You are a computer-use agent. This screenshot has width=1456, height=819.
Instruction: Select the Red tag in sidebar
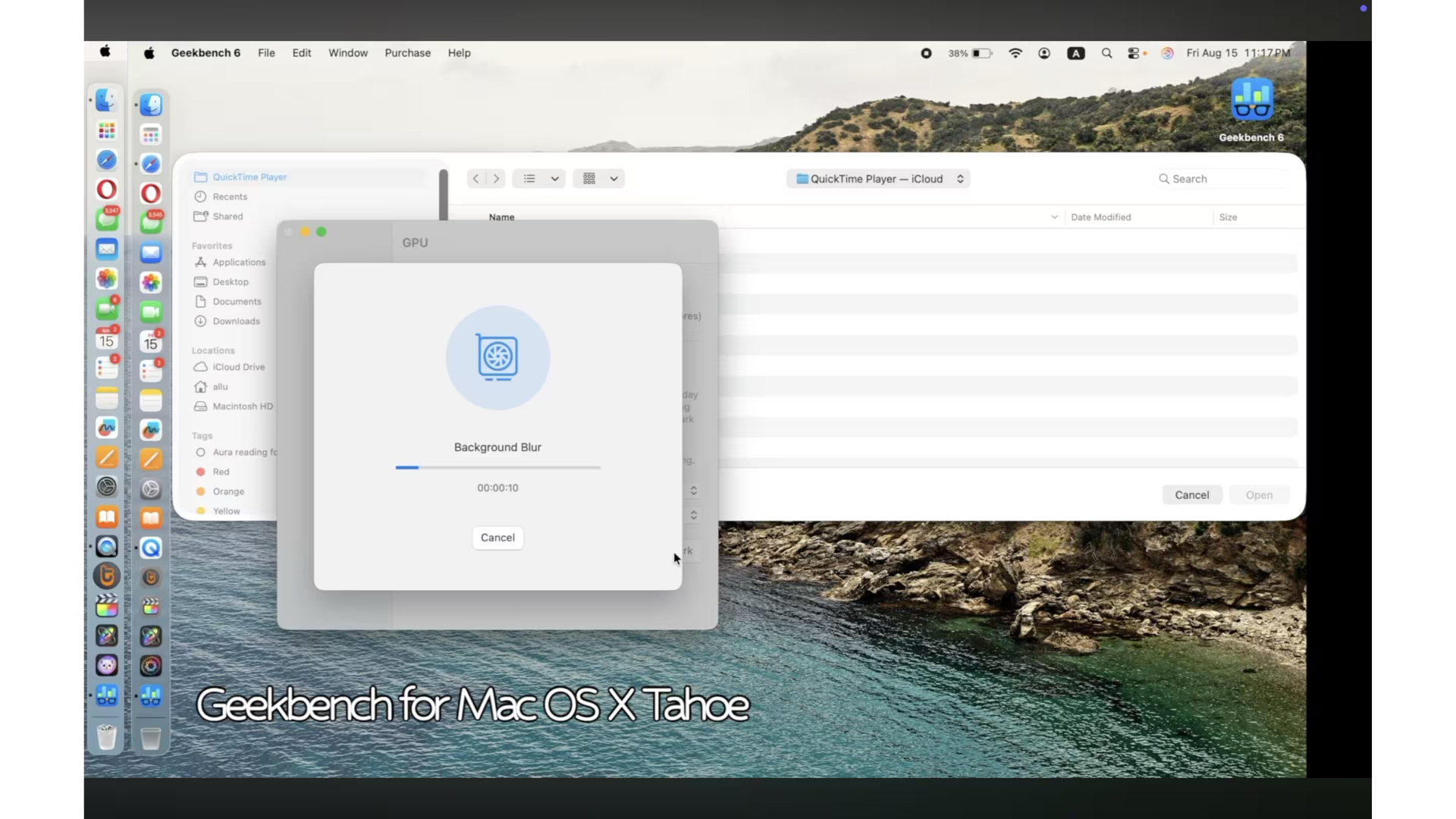click(x=221, y=472)
